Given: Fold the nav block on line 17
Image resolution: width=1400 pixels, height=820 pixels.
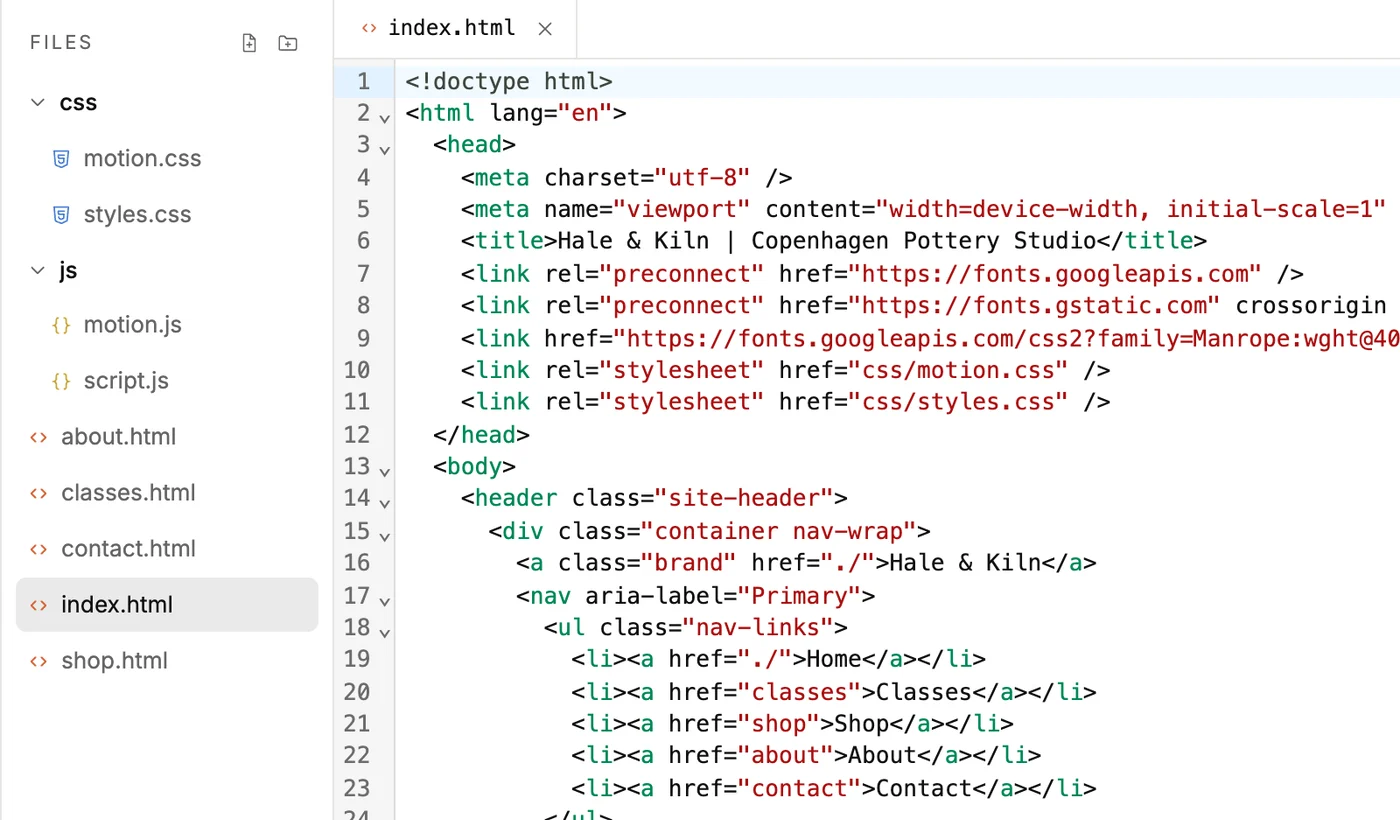Looking at the screenshot, I should coord(384,600).
